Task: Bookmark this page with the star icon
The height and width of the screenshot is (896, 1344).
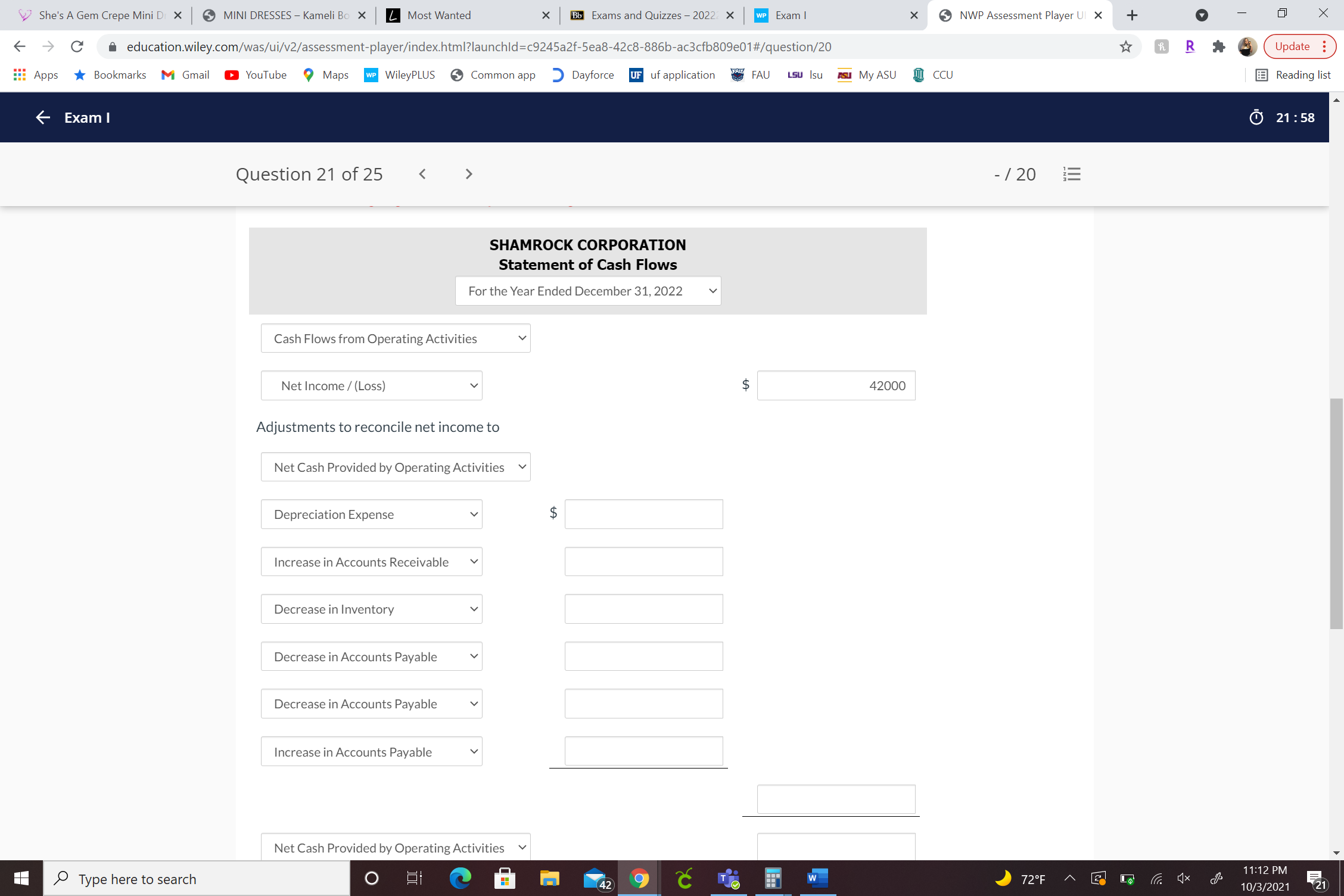Action: 1125,46
